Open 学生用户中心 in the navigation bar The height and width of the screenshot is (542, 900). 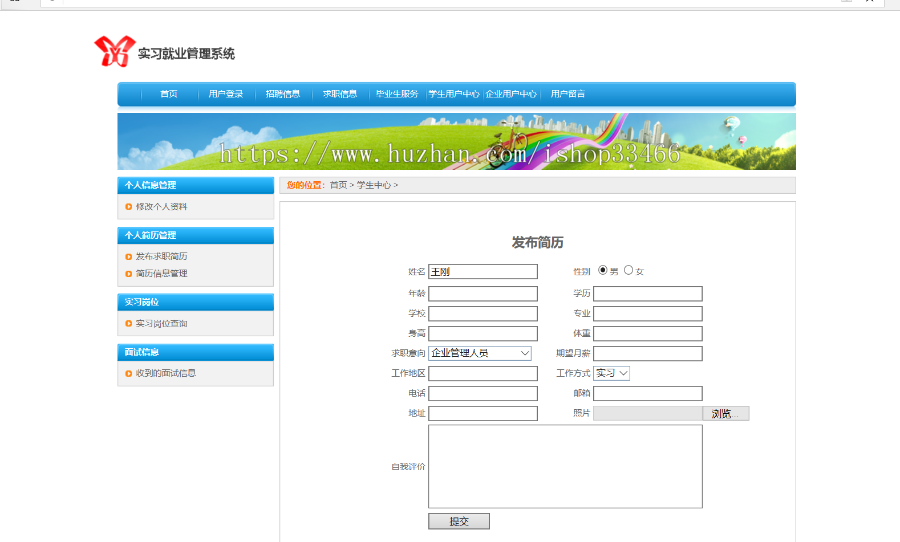pos(454,94)
